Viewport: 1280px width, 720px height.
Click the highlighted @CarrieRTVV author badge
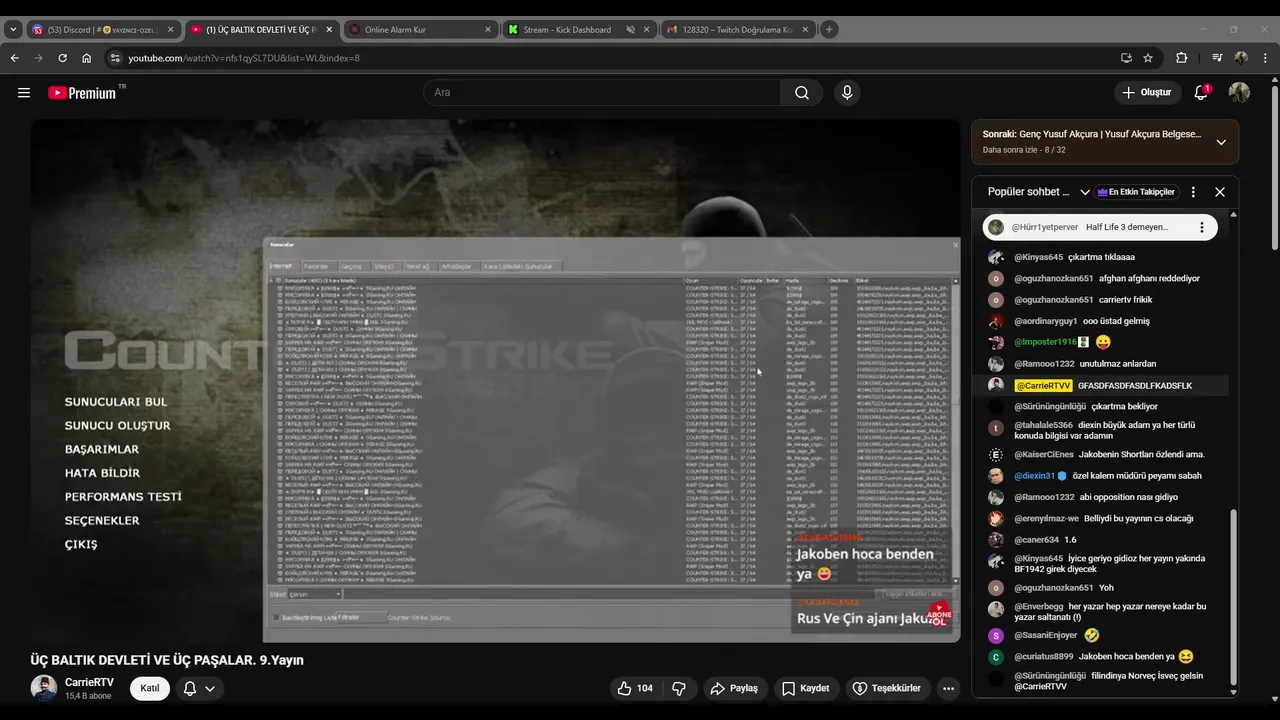1043,385
